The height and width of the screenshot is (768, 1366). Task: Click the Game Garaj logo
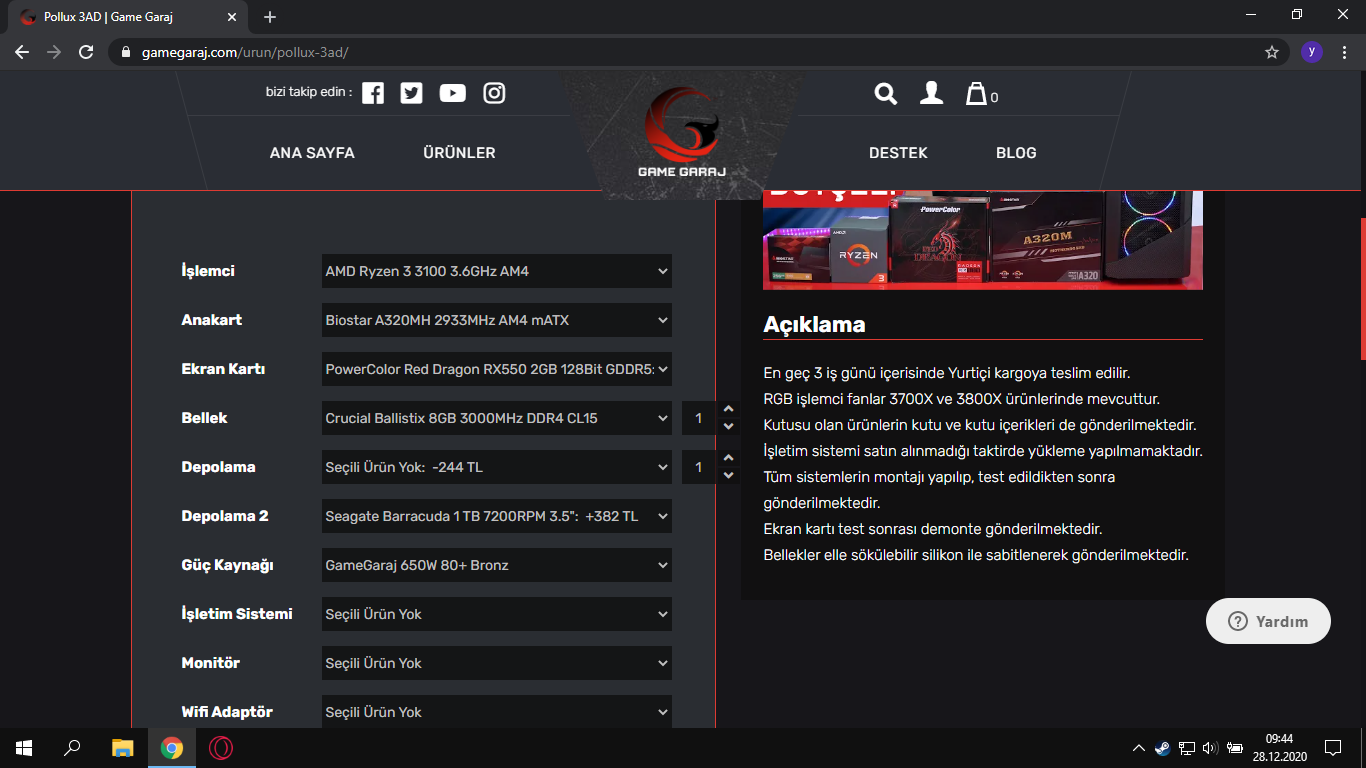pyautogui.click(x=682, y=133)
